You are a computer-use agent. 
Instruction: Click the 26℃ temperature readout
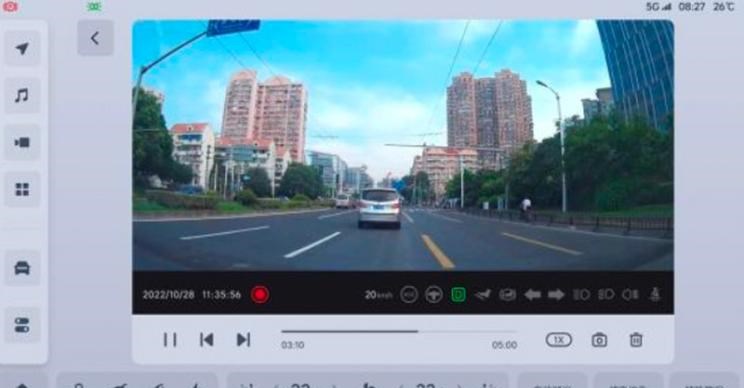724,7
